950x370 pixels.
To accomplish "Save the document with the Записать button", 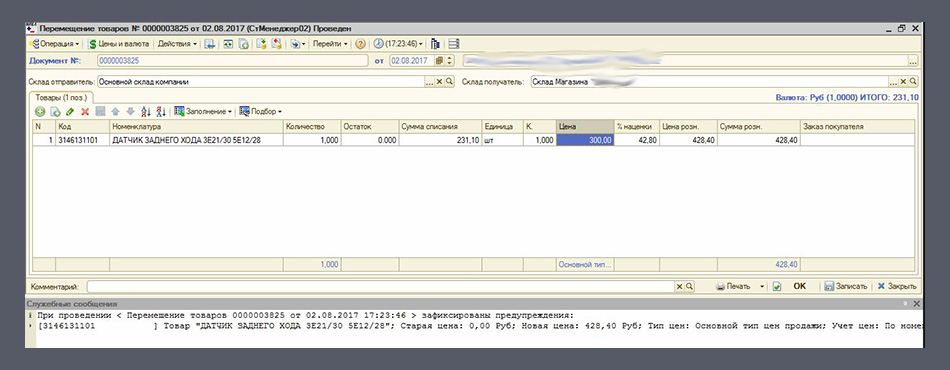I will pyautogui.click(x=846, y=286).
